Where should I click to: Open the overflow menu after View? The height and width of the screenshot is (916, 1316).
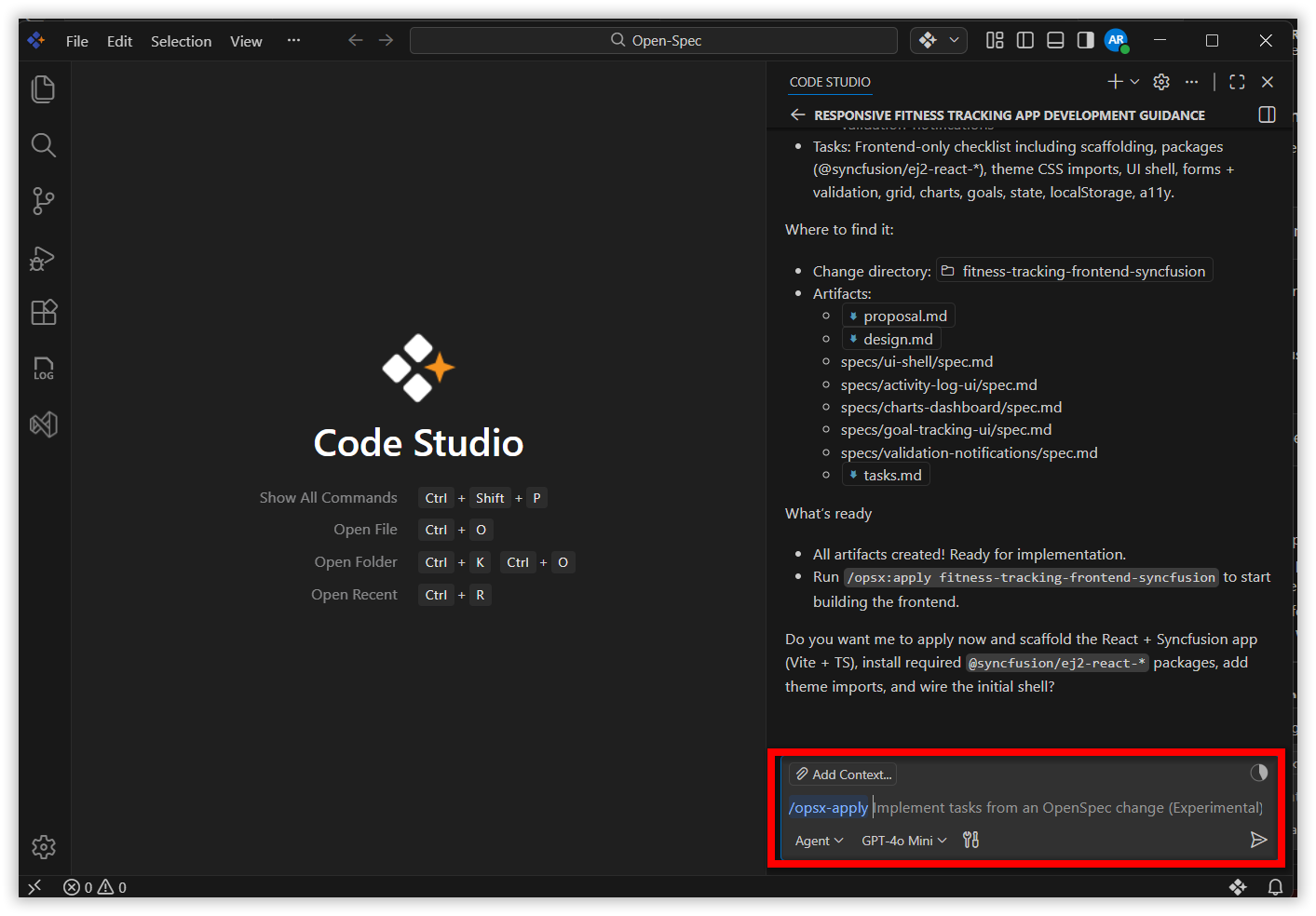tap(293, 41)
